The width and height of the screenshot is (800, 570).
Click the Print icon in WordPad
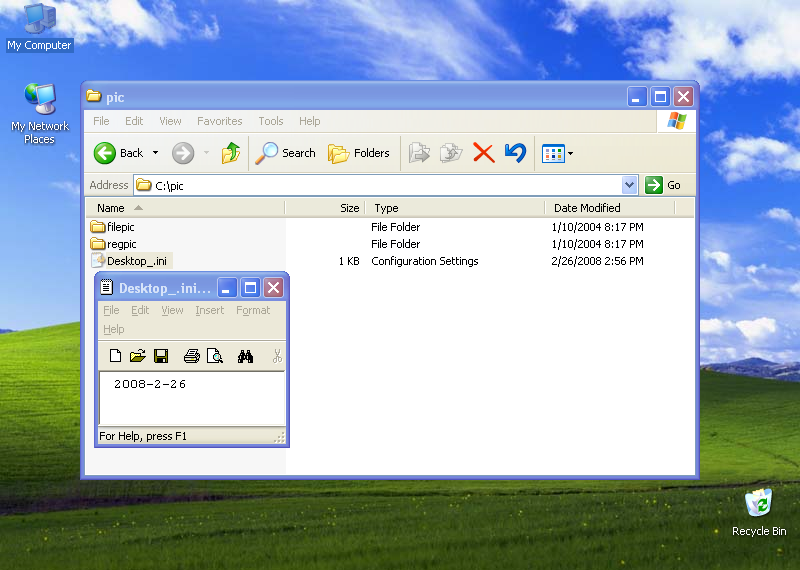point(192,356)
